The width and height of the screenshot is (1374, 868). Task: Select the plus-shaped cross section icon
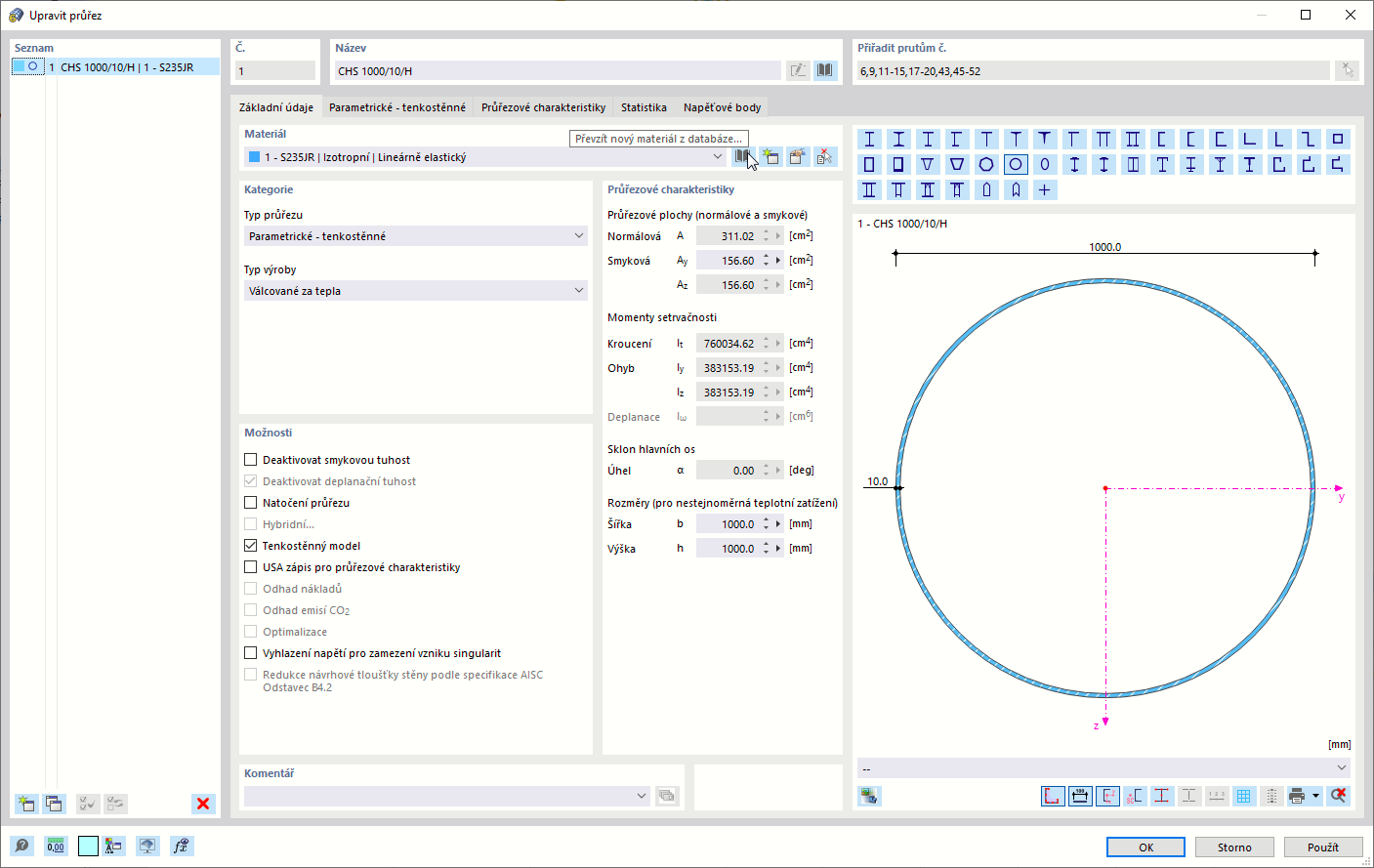click(x=1045, y=189)
